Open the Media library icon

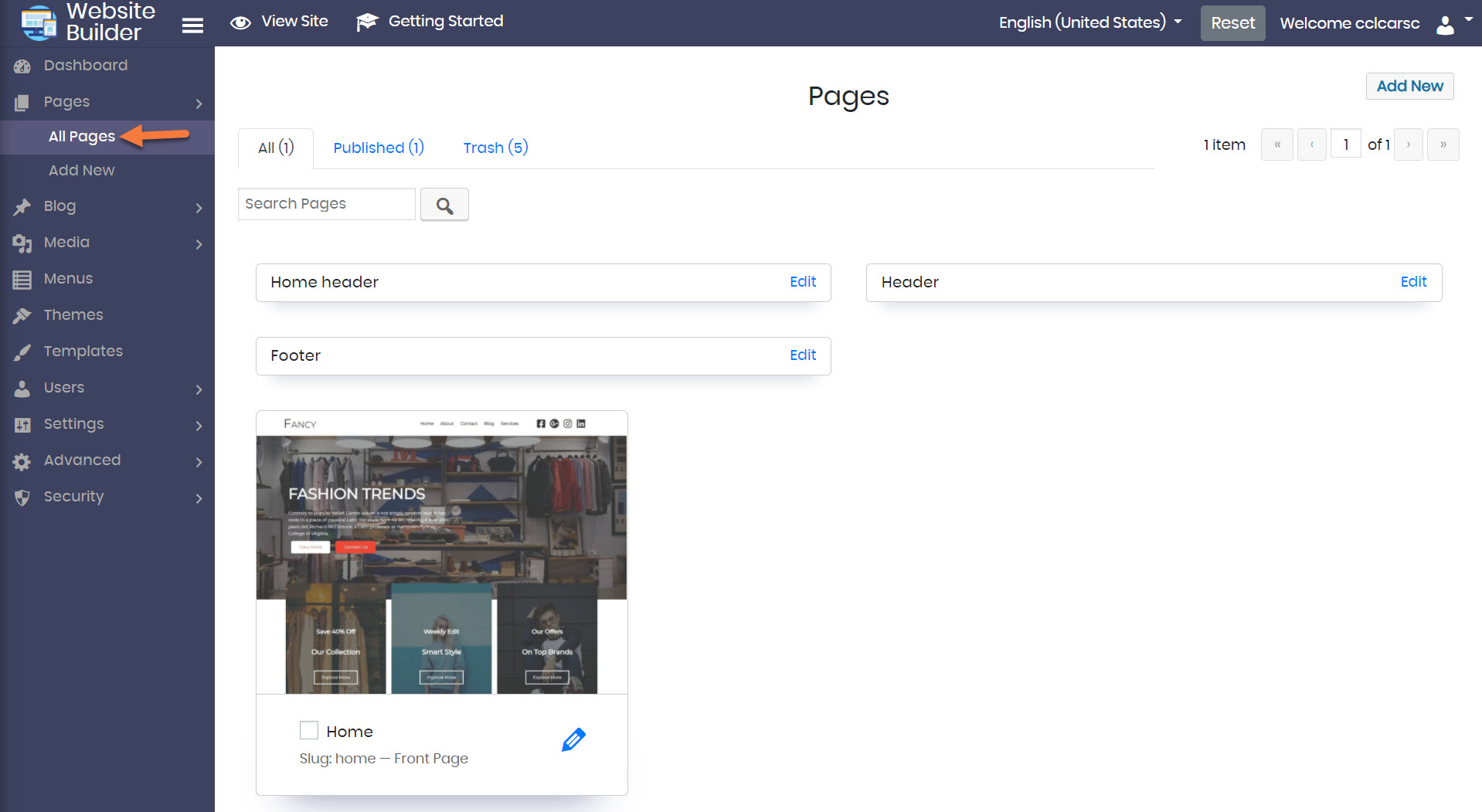22,243
